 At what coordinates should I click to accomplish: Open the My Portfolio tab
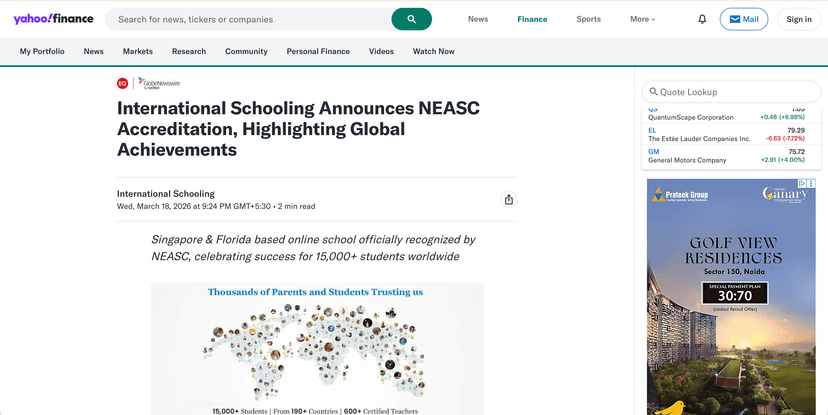pyautogui.click(x=42, y=51)
